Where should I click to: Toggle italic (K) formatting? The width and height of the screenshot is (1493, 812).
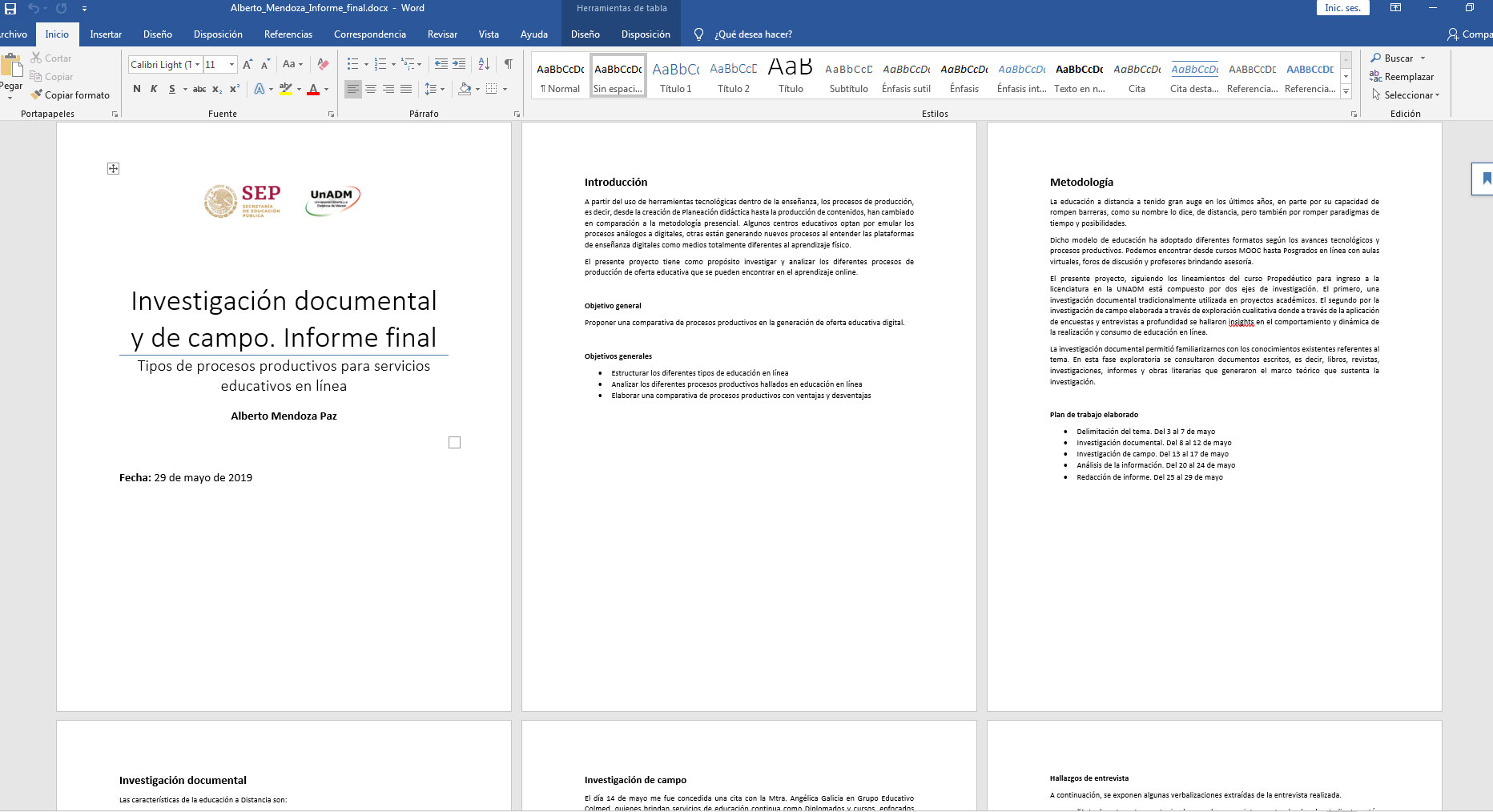click(154, 89)
